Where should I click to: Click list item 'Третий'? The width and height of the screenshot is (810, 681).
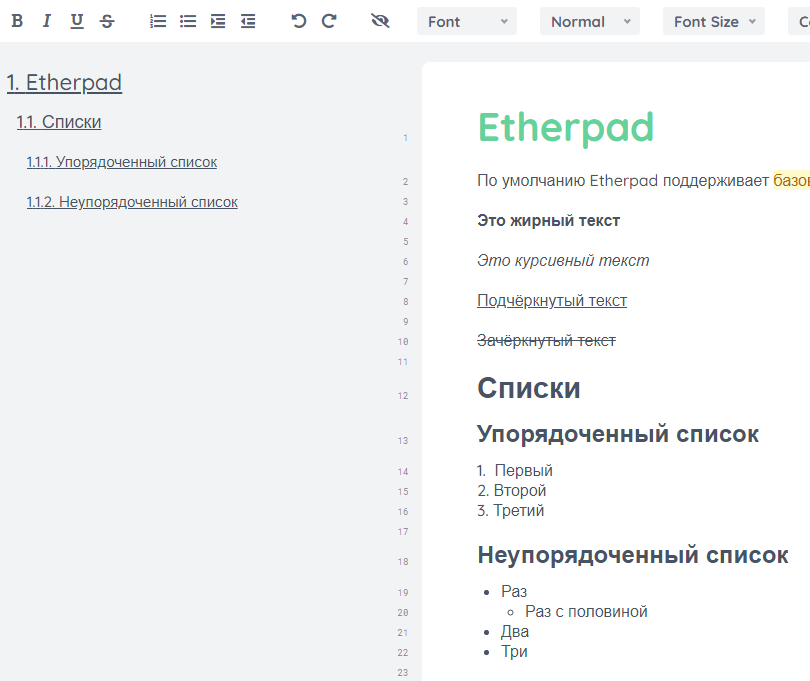(519, 511)
